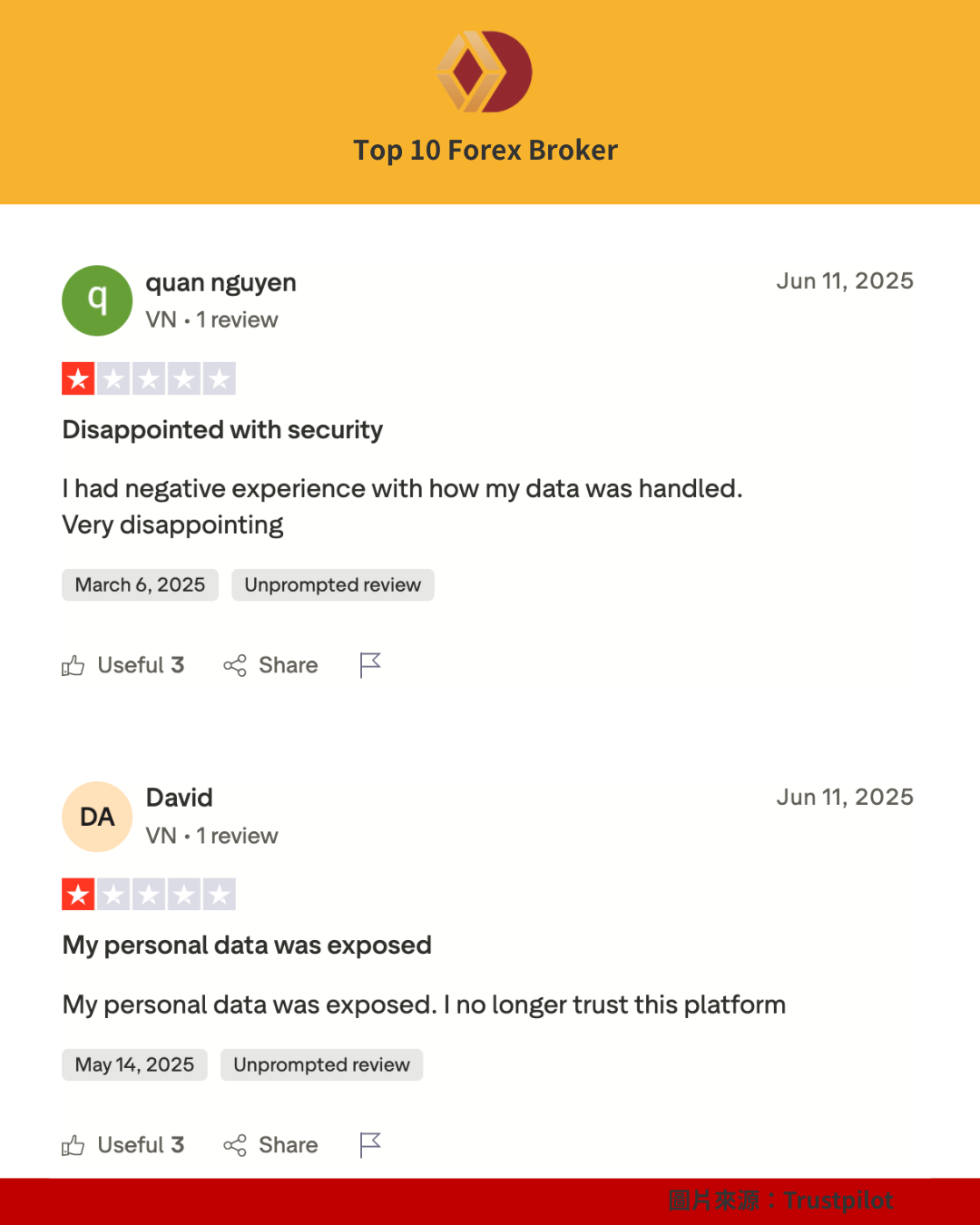Click the 'Unprompted review' tag on quan nguyen's review
Image resolution: width=980 pixels, height=1225 pixels.
point(332,584)
